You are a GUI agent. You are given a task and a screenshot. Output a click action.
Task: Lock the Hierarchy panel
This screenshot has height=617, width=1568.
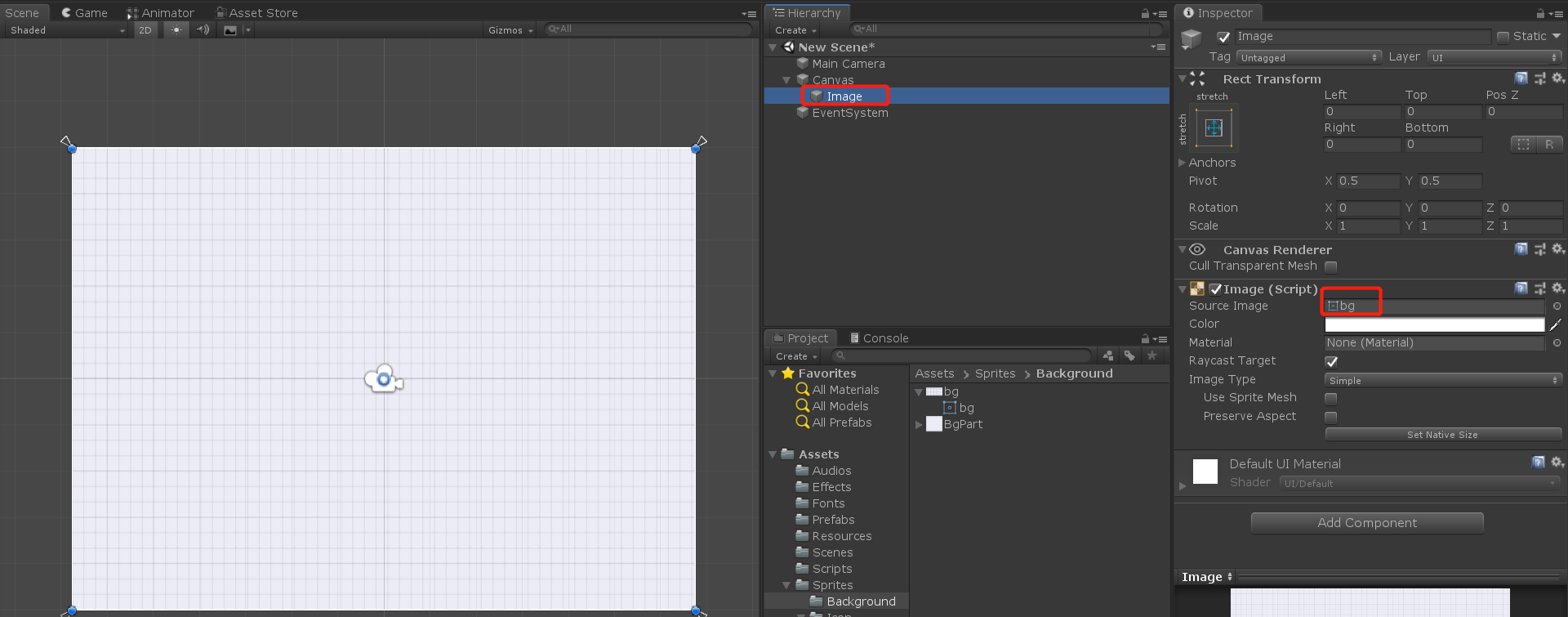click(1145, 13)
